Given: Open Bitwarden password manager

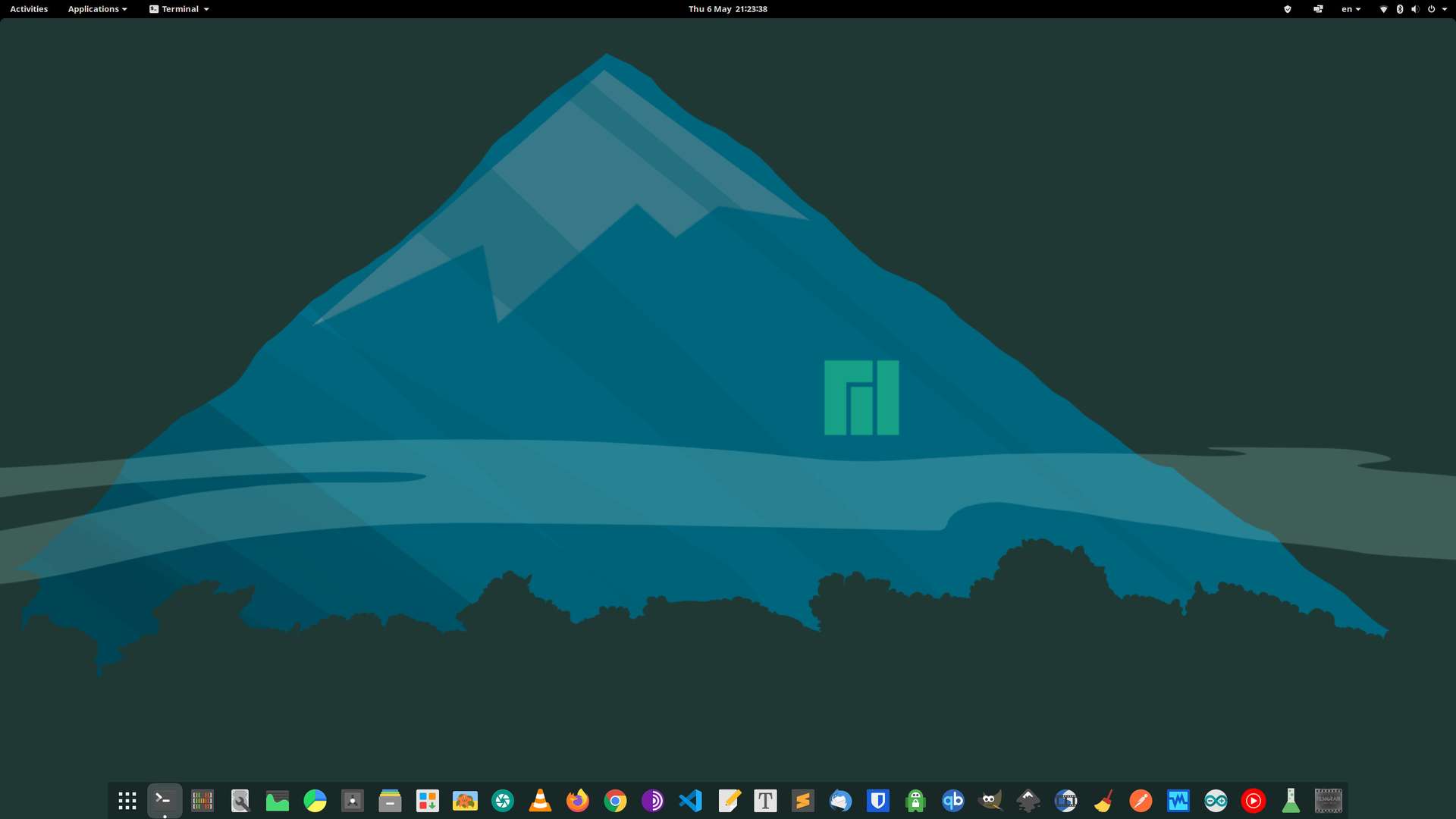Looking at the screenshot, I should [x=878, y=800].
